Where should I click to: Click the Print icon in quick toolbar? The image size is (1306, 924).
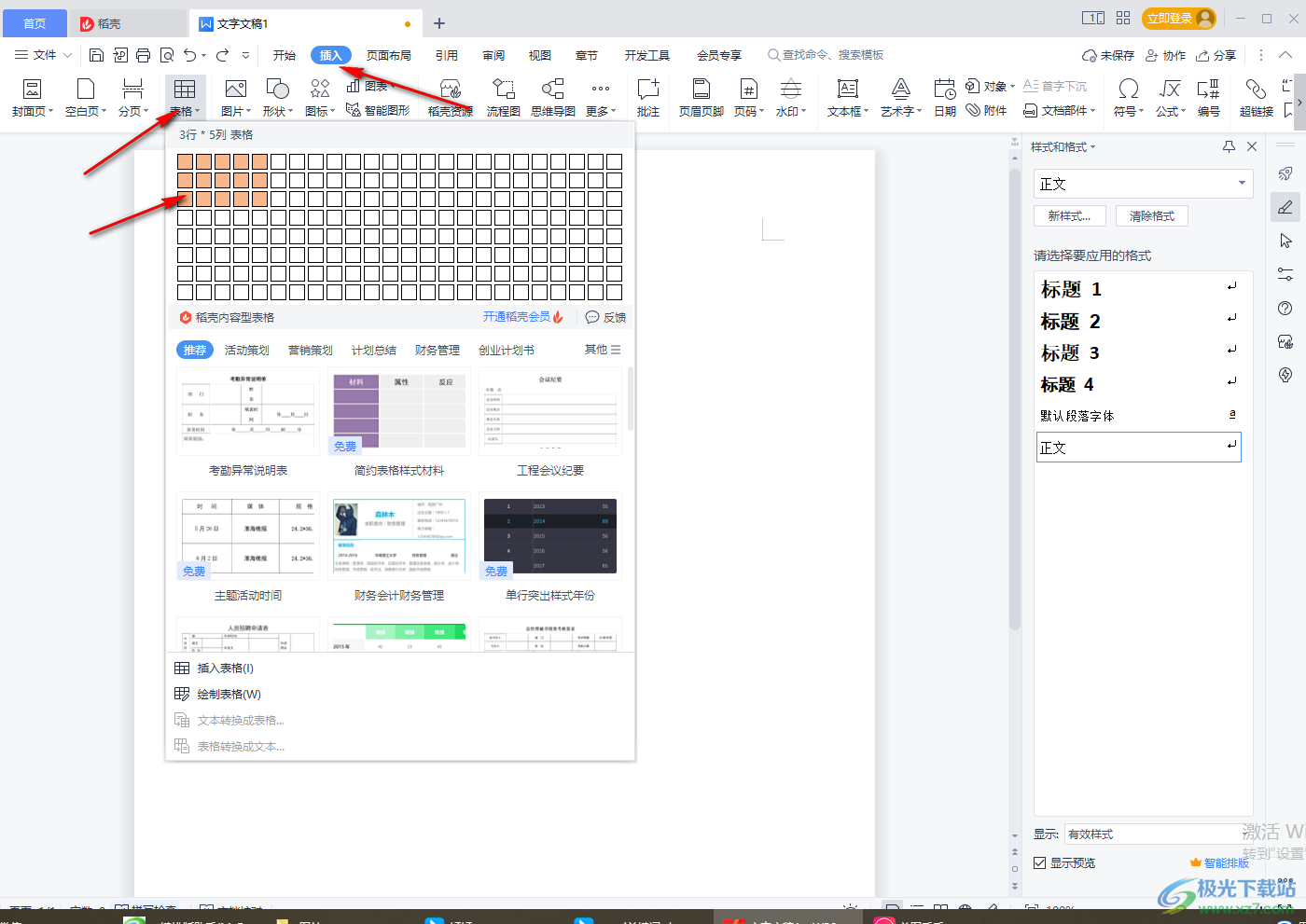(x=143, y=55)
